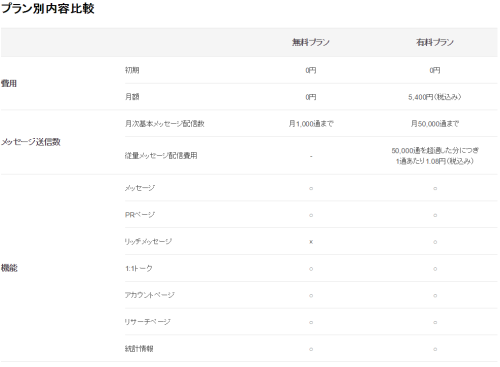Select the 有料プラン column header
The width and height of the screenshot is (500, 367).
click(435, 42)
